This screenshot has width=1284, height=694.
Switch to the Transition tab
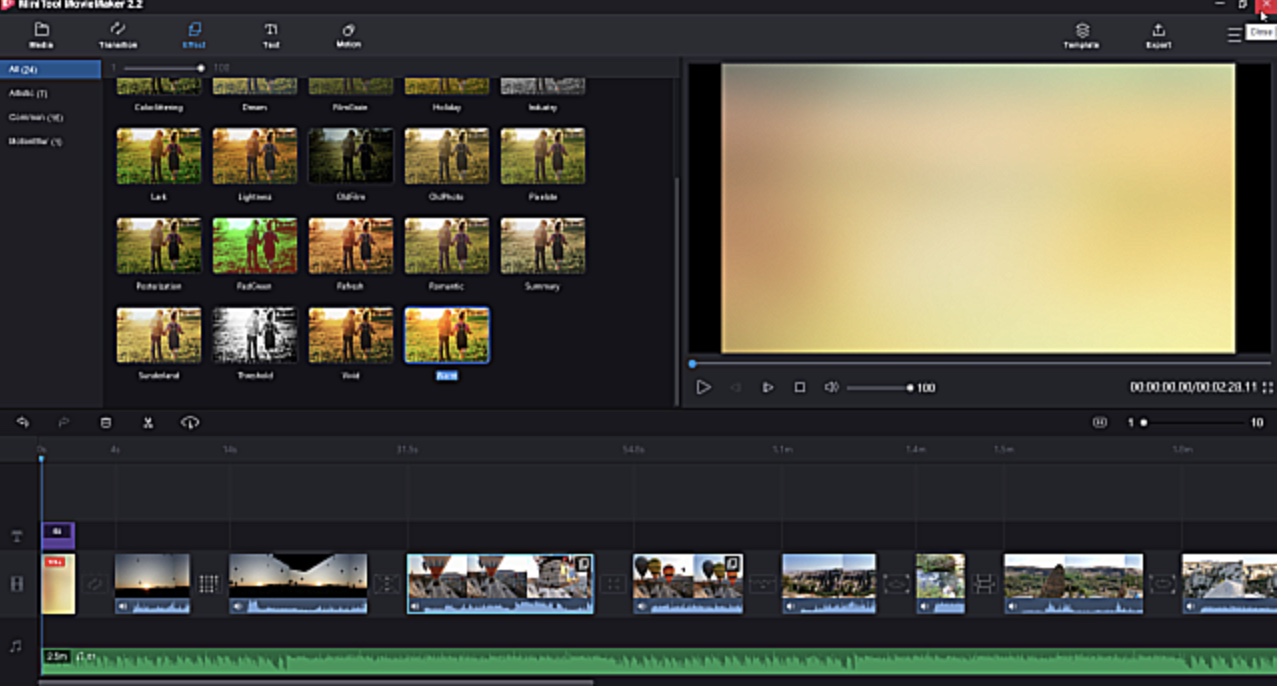pyautogui.click(x=118, y=35)
